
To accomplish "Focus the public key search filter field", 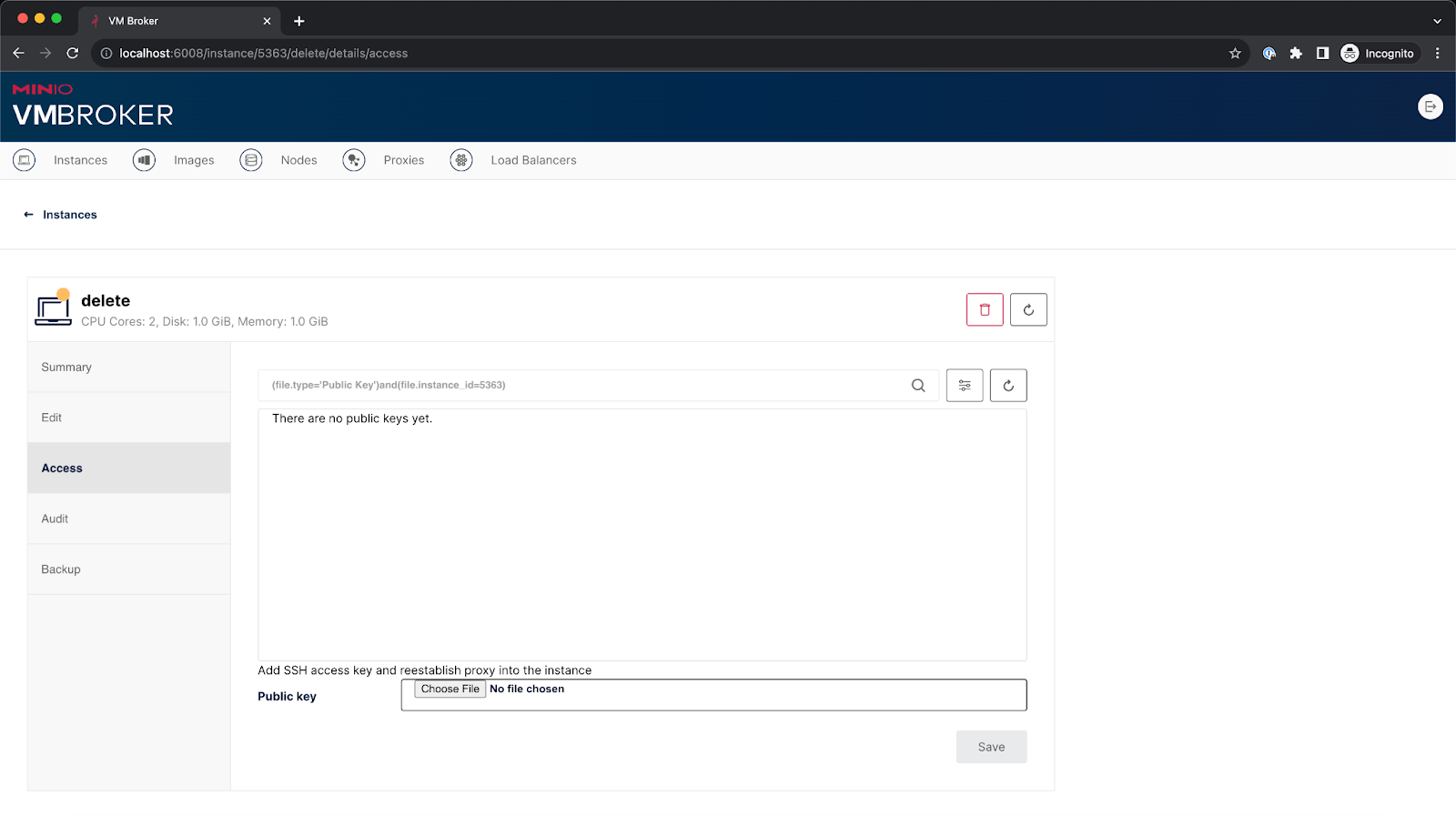I will point(582,386).
